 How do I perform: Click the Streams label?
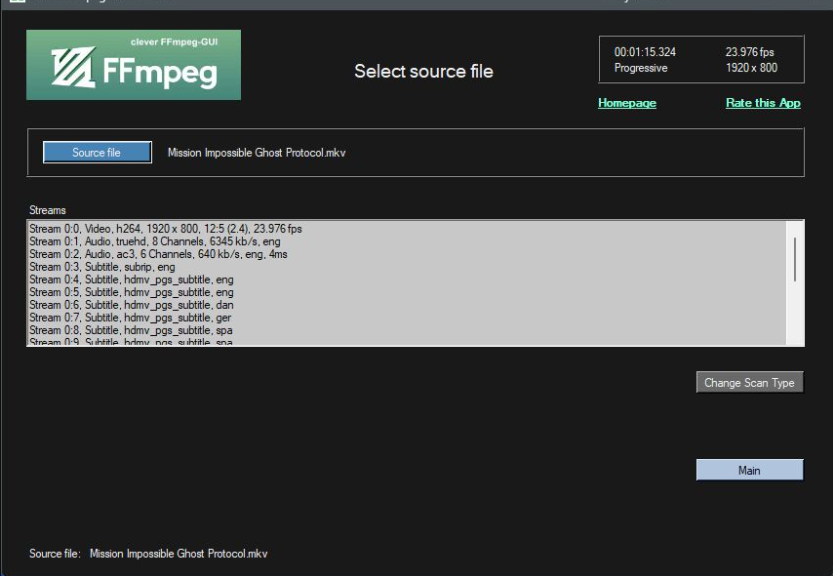point(47,210)
